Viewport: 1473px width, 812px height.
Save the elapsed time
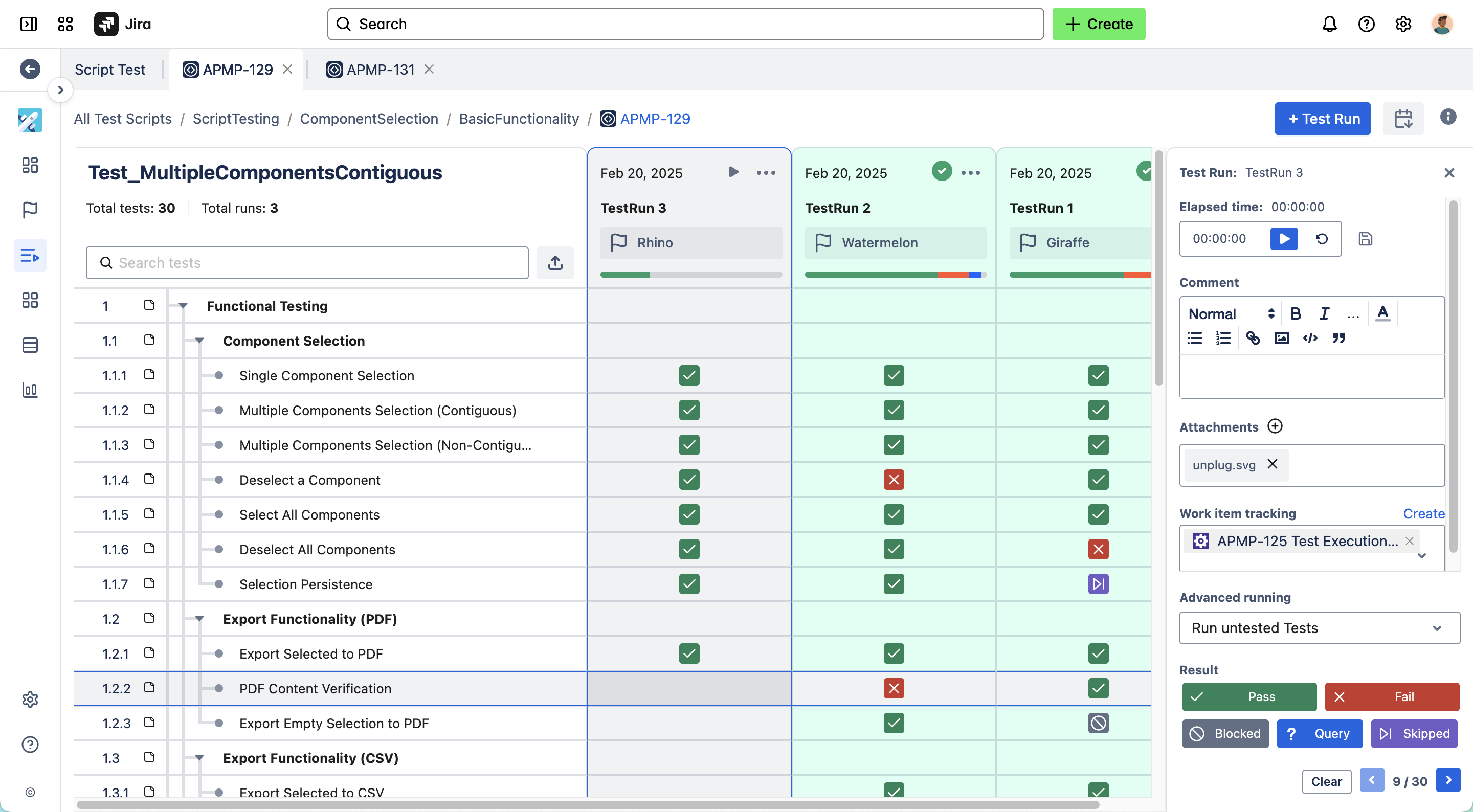click(x=1366, y=238)
